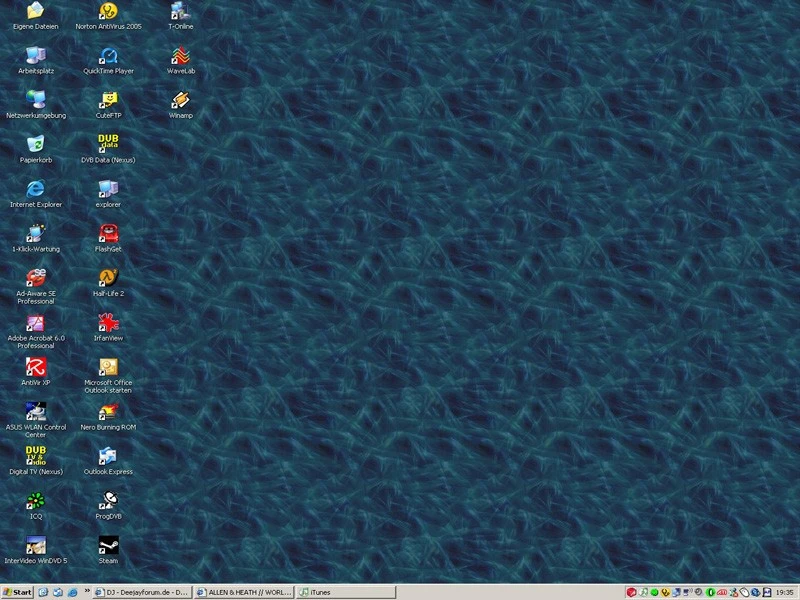Open Adobe Acrobat 6.0 Professional

tap(33, 326)
